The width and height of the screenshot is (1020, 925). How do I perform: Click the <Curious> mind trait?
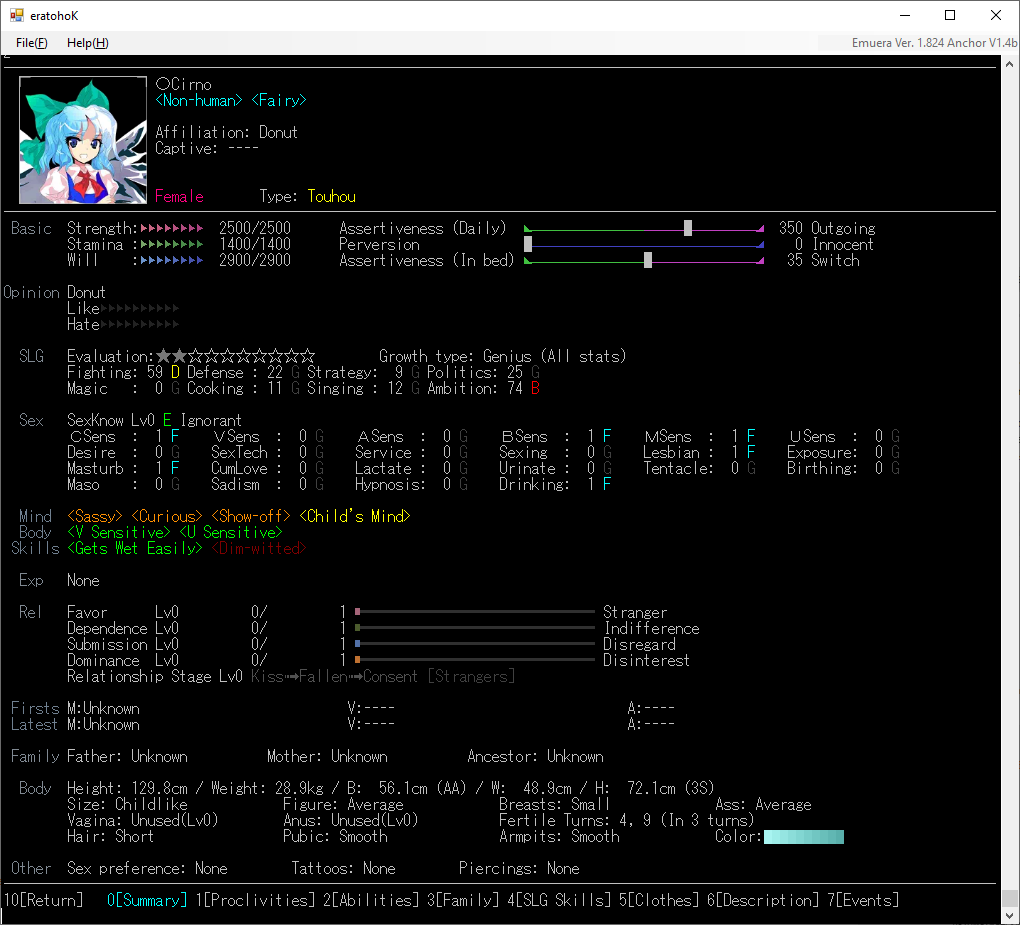coord(167,516)
